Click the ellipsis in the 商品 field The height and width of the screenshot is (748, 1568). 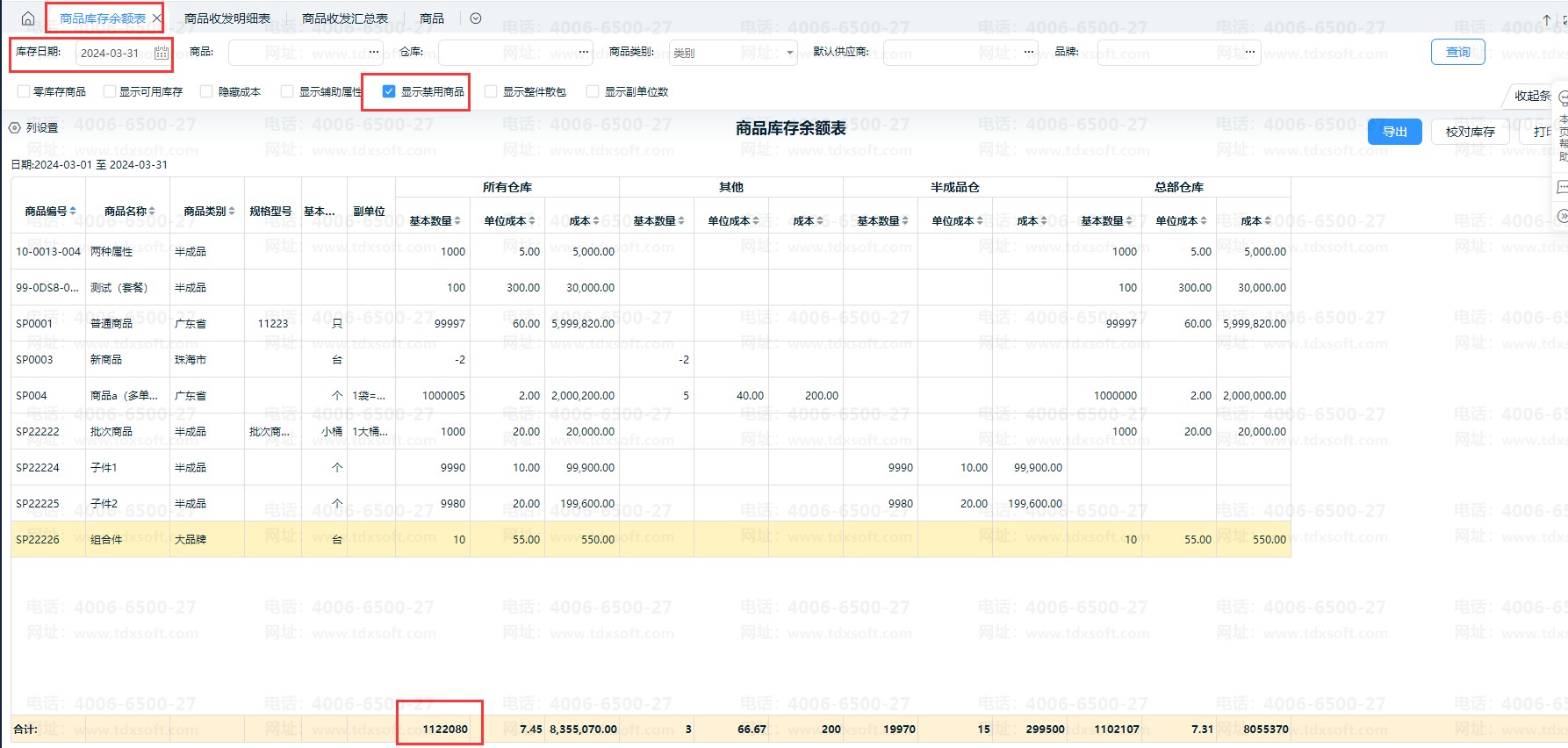(374, 53)
